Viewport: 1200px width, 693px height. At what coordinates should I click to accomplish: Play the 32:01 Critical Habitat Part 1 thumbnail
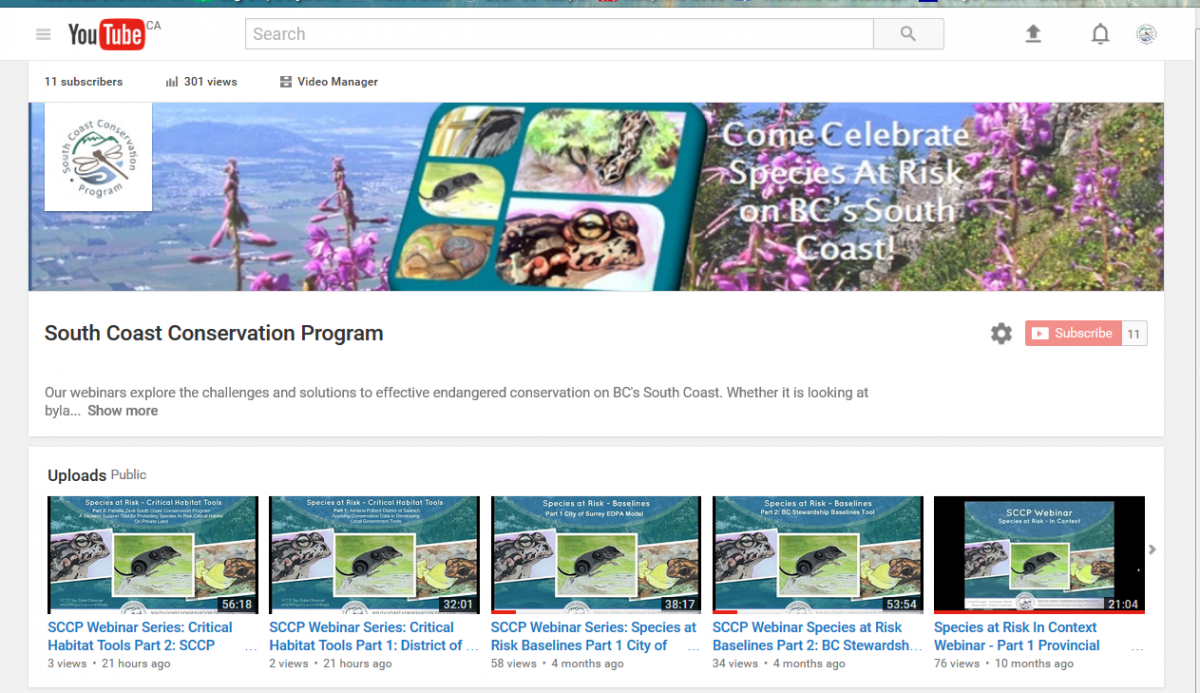(x=374, y=555)
